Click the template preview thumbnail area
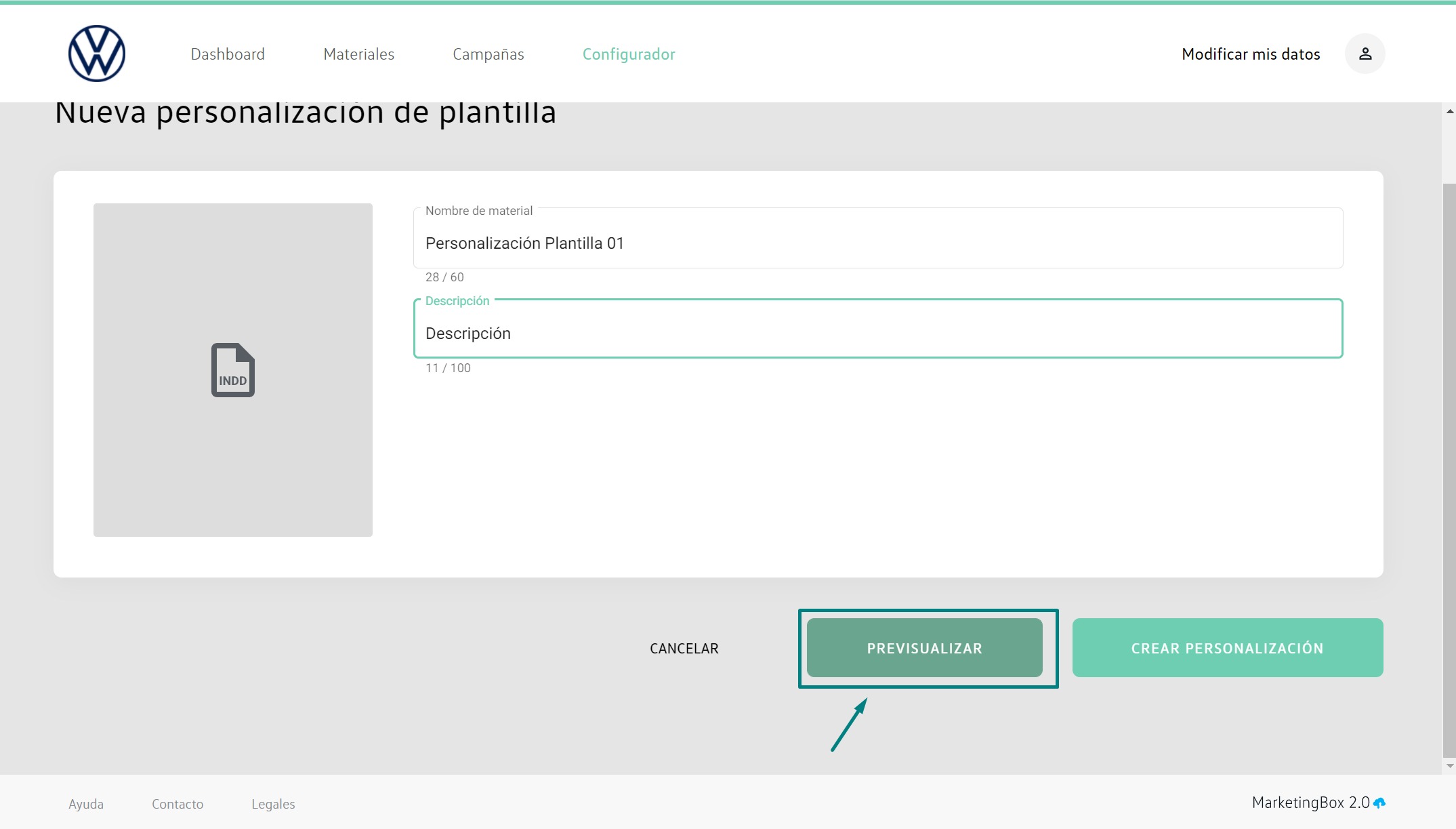The image size is (1456, 829). coord(232,461)
